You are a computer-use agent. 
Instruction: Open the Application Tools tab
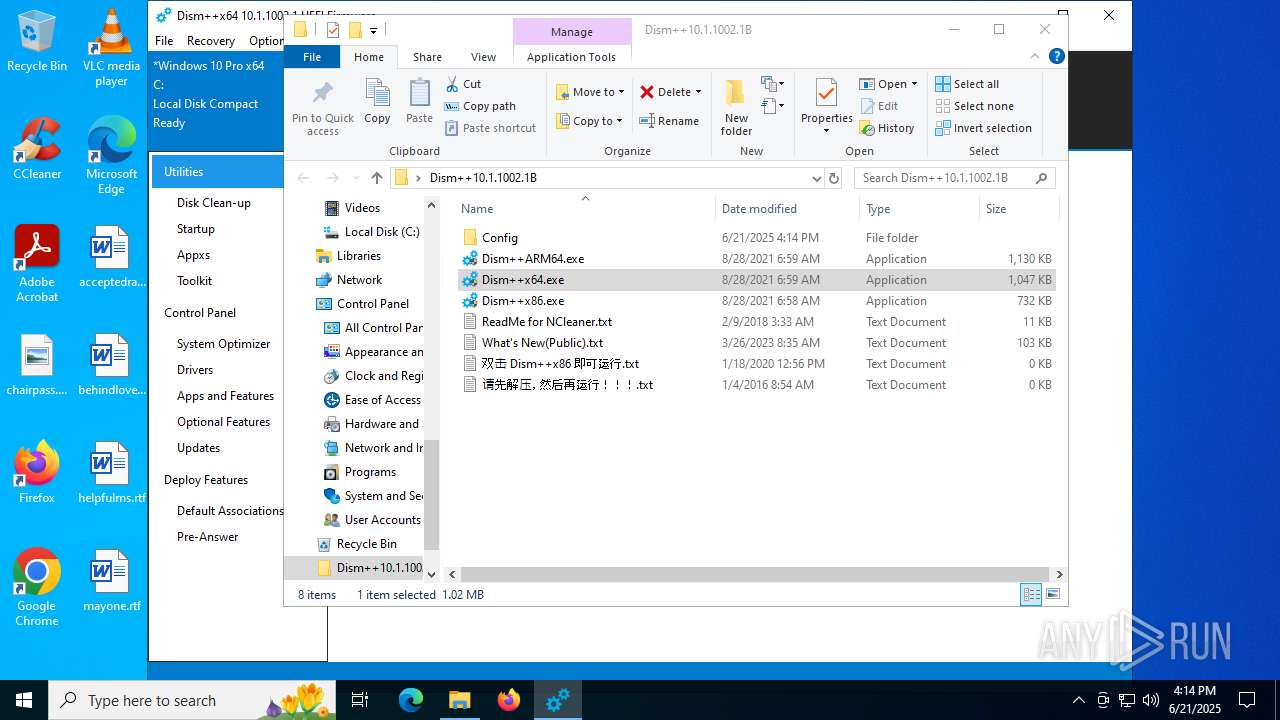pyautogui.click(x=571, y=57)
